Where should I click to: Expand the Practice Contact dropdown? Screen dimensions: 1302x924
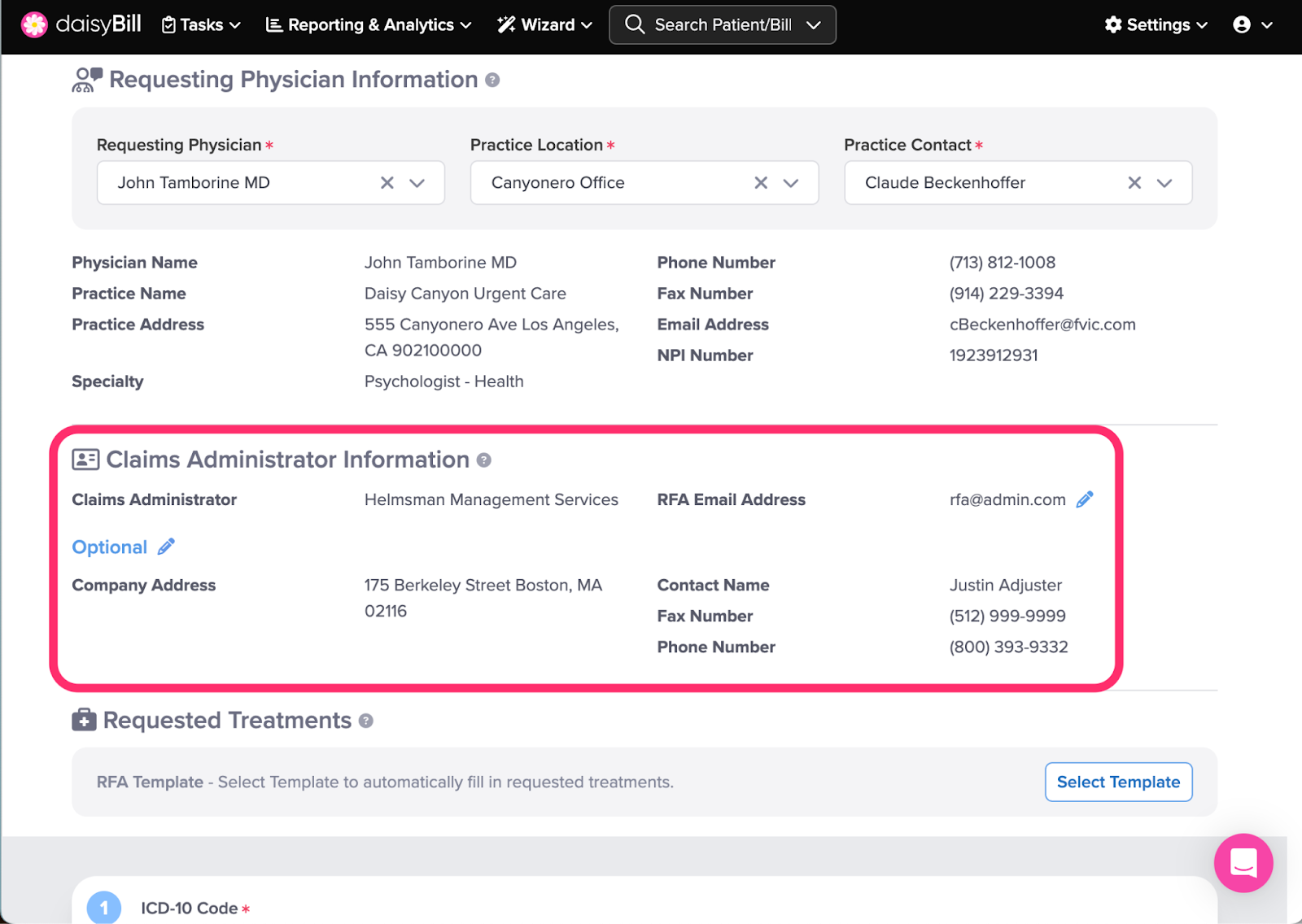point(1164,183)
